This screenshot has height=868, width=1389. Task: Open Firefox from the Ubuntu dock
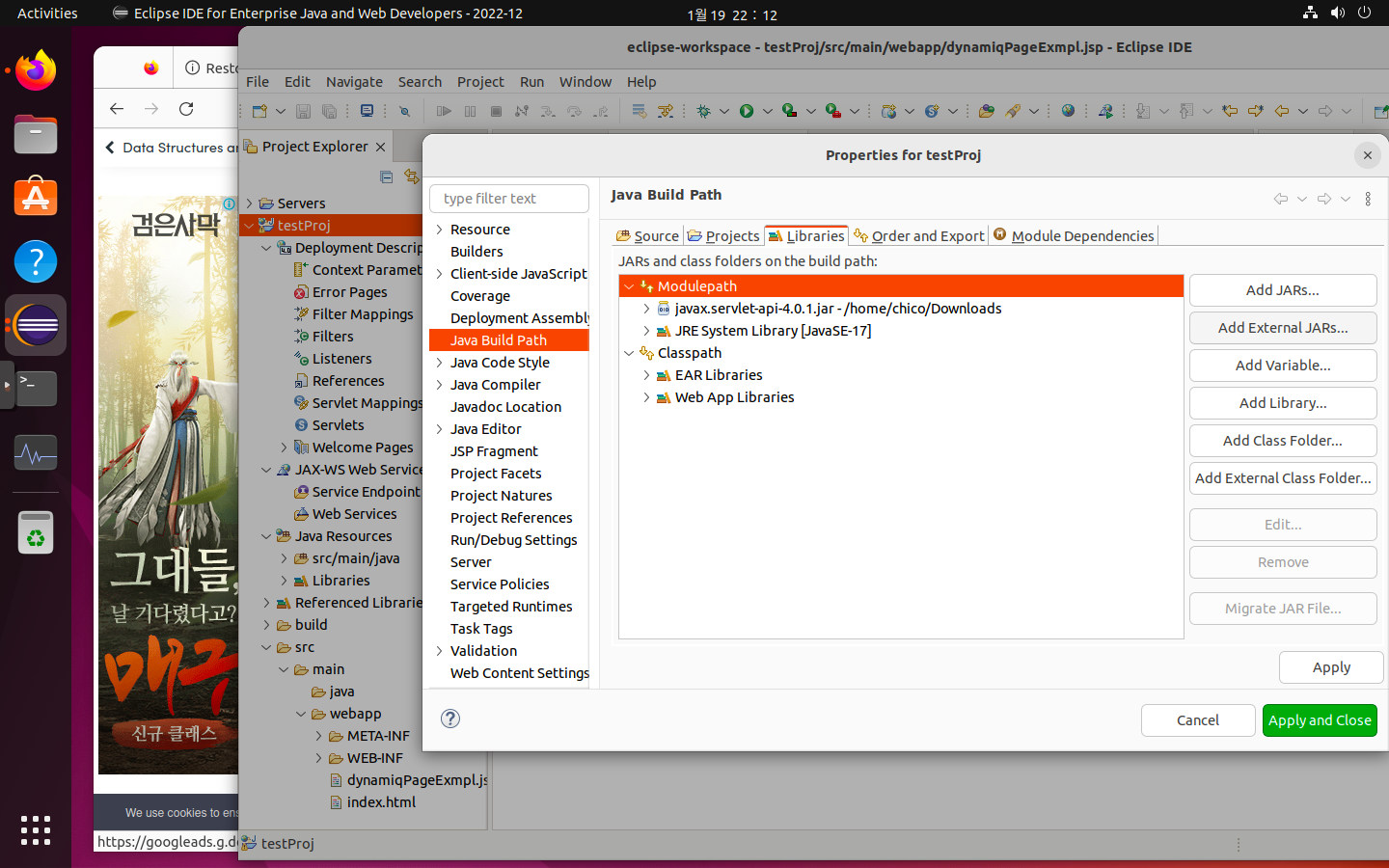36,70
